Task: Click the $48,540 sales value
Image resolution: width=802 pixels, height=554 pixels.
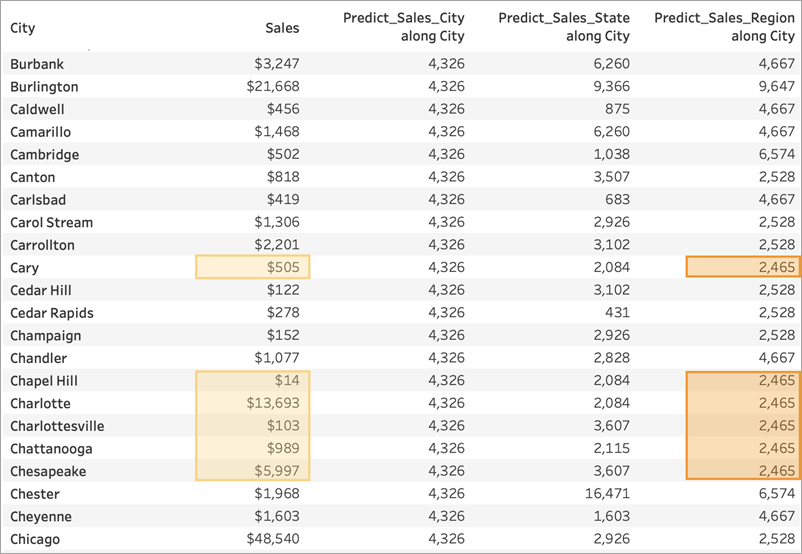Action: point(273,539)
